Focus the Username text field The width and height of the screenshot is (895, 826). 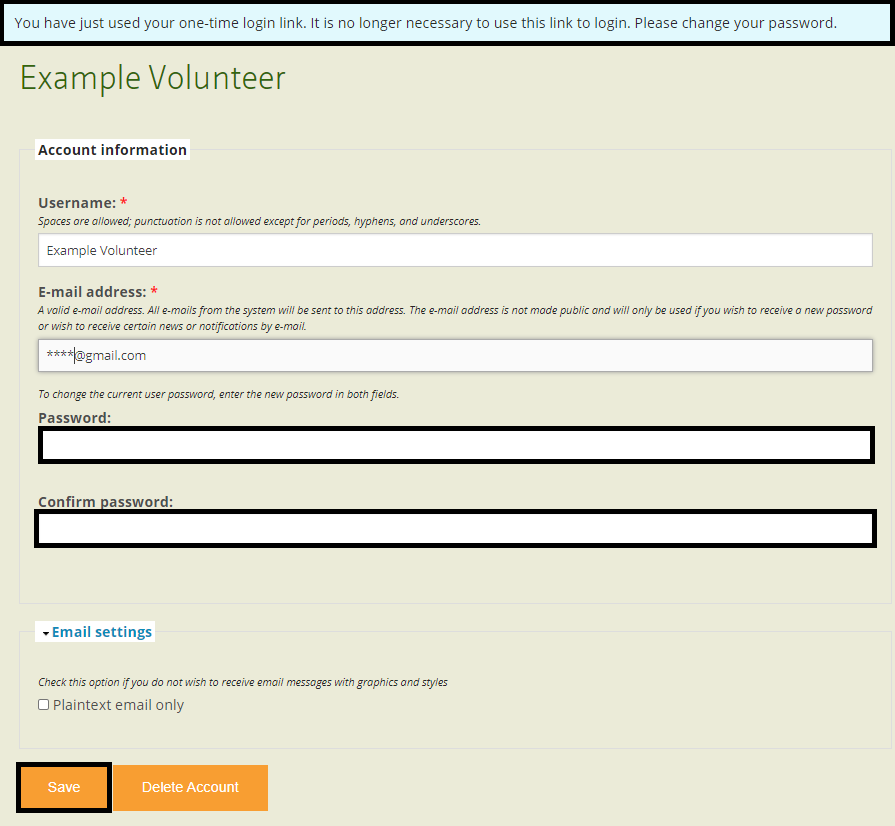coord(455,250)
